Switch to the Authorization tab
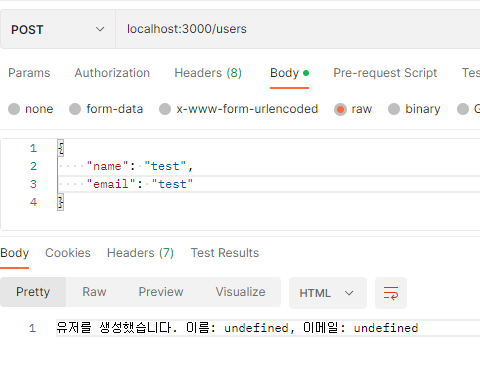This screenshot has height=366, width=480. (112, 73)
